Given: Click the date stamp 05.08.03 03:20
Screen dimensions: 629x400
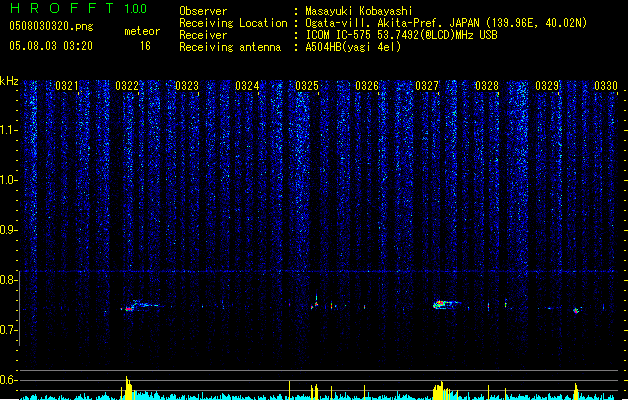Looking at the screenshot, I should [x=51, y=46].
